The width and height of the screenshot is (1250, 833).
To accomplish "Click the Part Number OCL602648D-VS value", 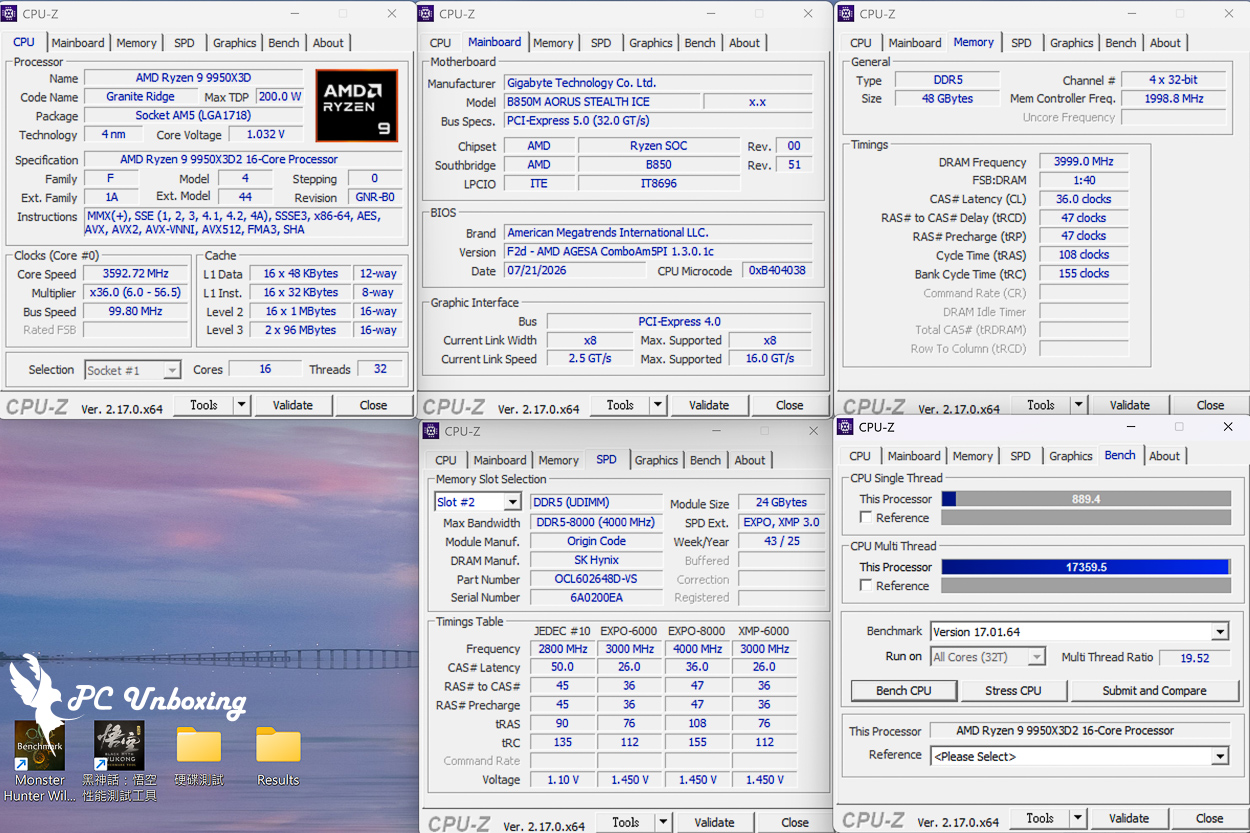I will tap(596, 579).
